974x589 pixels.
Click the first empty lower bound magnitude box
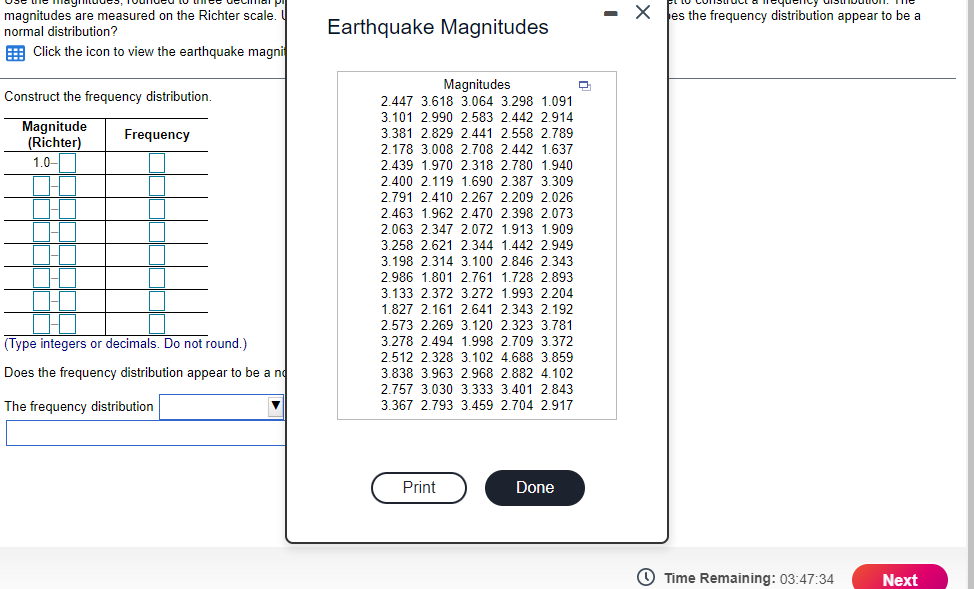(x=42, y=185)
